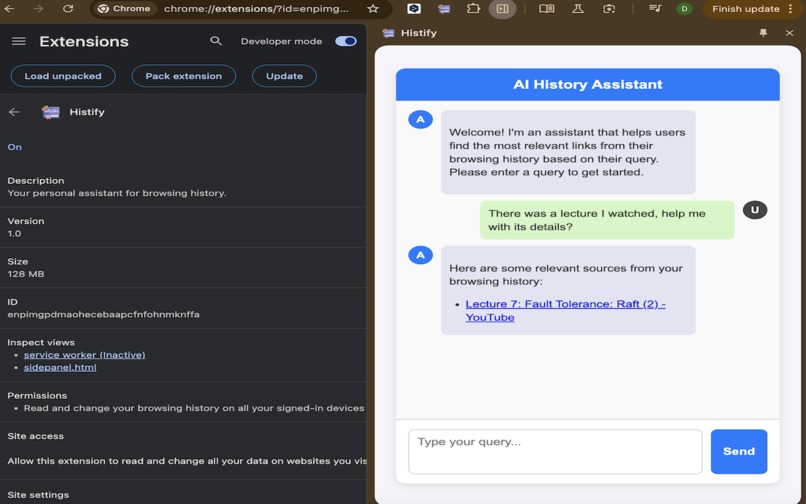Click the browser forward arrow

click(38, 9)
